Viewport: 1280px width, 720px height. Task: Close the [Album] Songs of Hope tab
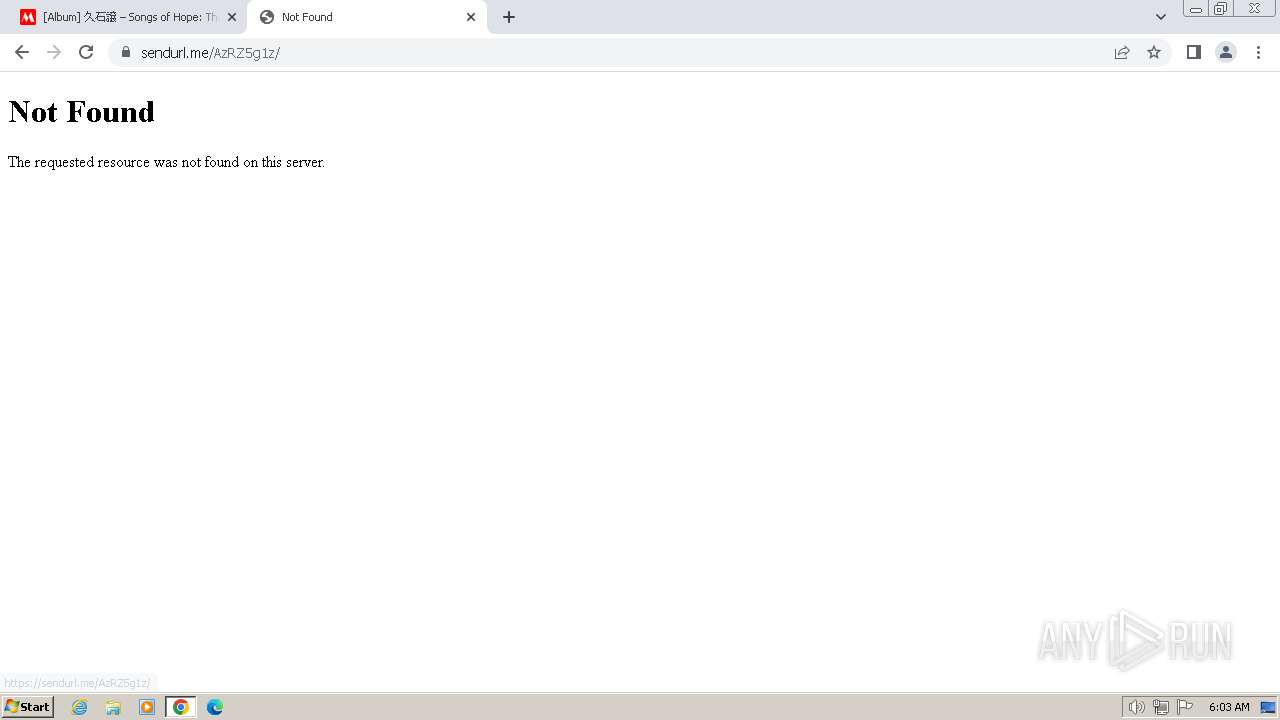pyautogui.click(x=232, y=17)
